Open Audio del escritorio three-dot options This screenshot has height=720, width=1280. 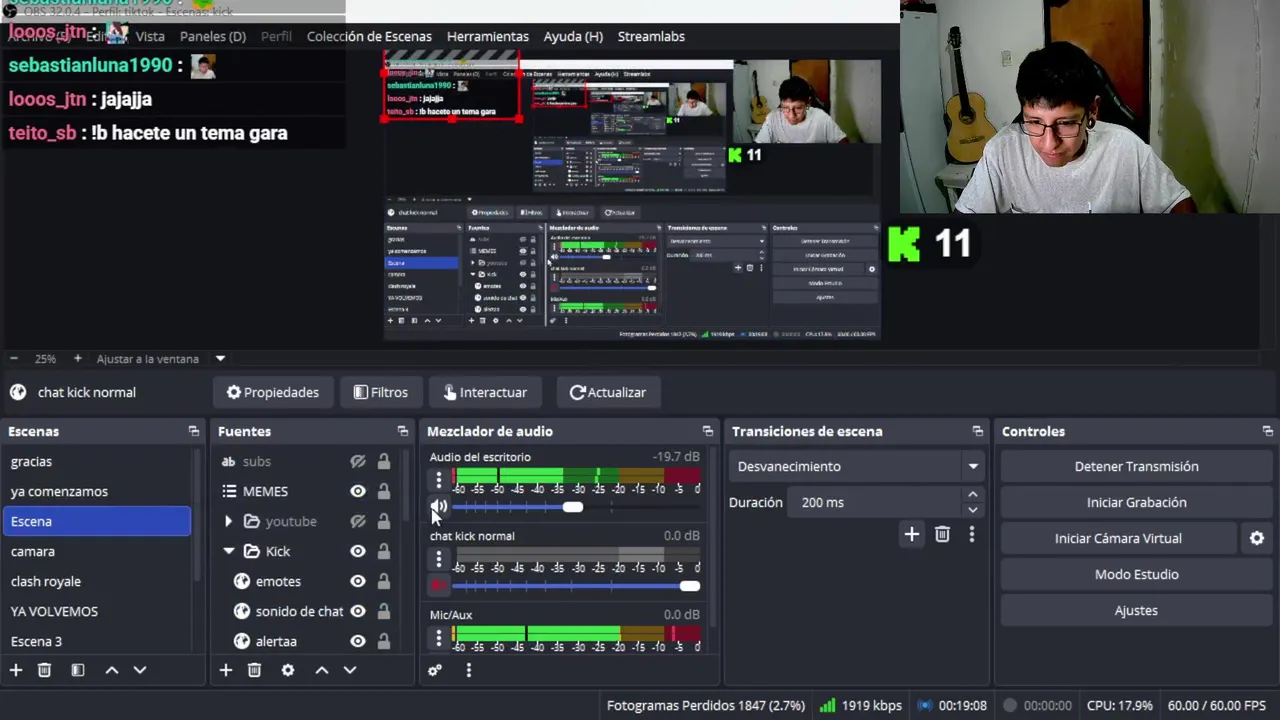(x=438, y=480)
